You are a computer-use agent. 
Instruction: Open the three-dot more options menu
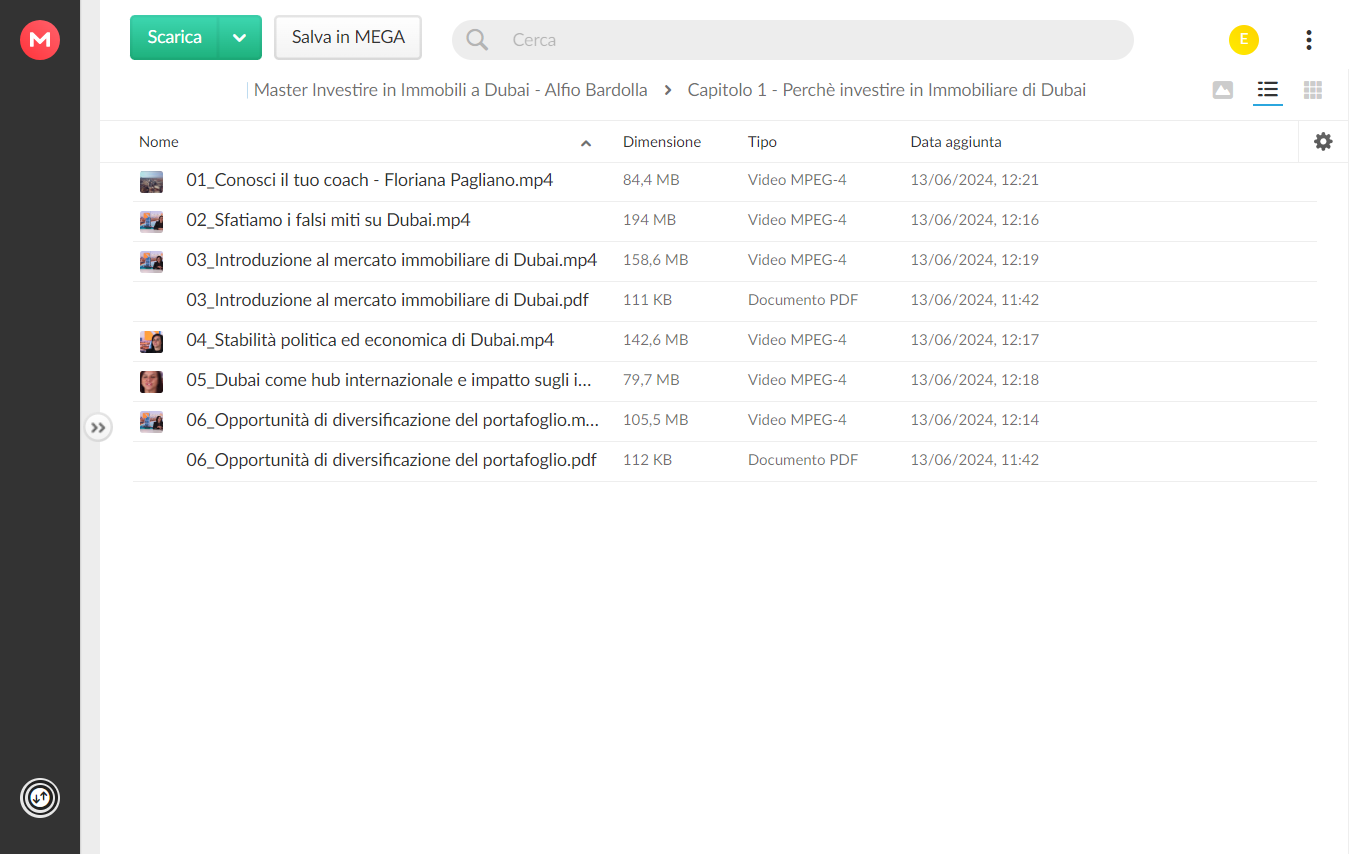(x=1308, y=40)
